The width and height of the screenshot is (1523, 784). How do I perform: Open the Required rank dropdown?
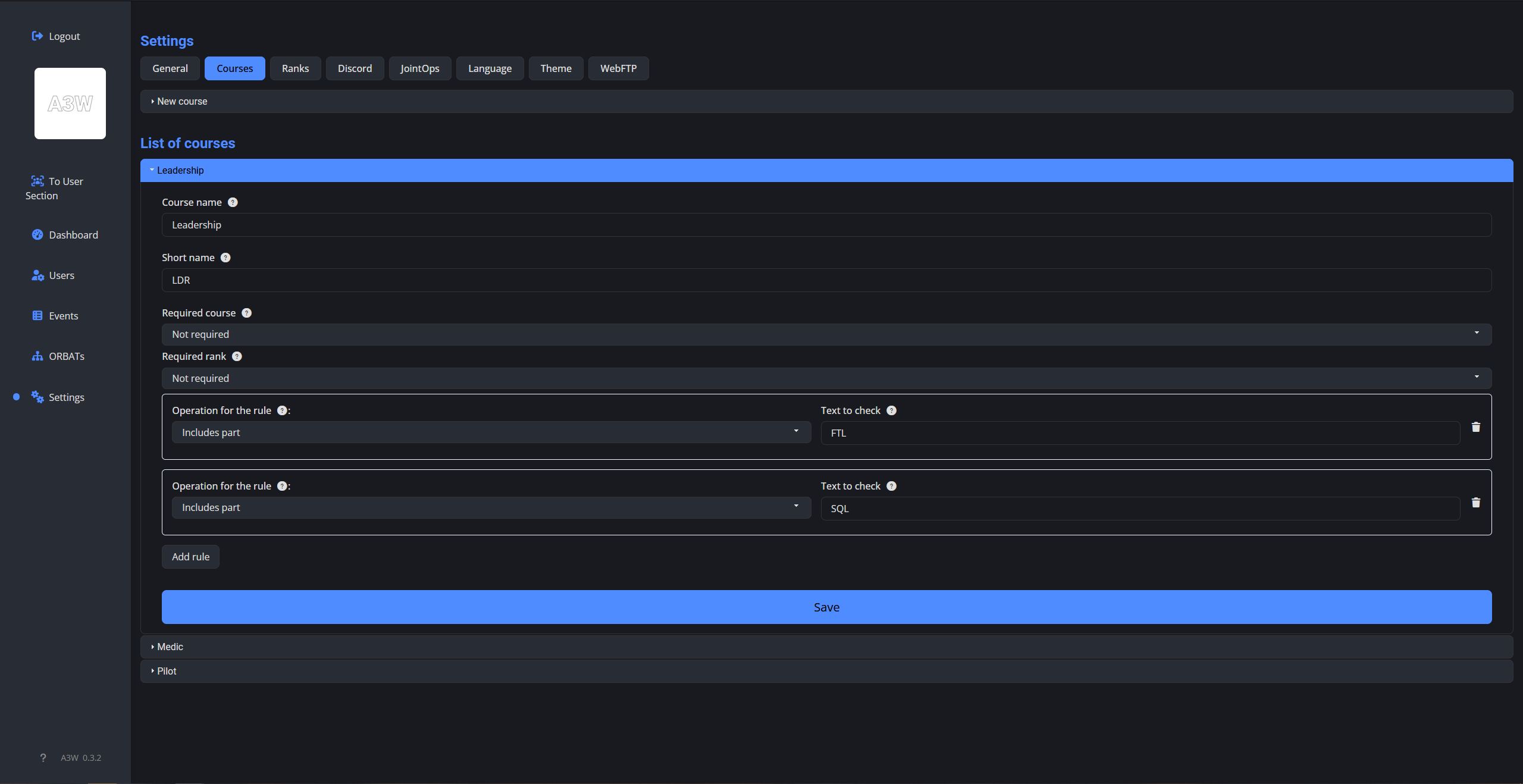pyautogui.click(x=826, y=378)
